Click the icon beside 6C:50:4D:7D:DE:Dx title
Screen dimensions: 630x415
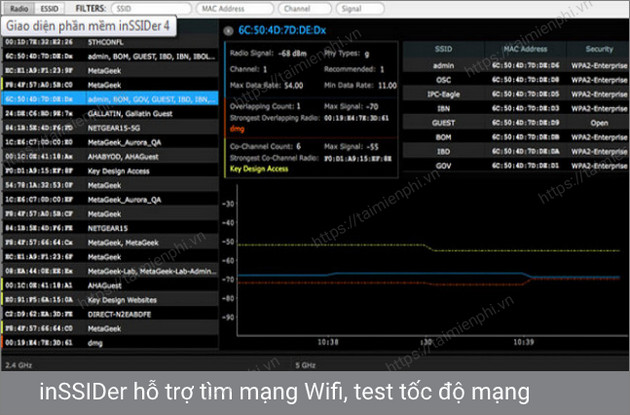(x=229, y=30)
